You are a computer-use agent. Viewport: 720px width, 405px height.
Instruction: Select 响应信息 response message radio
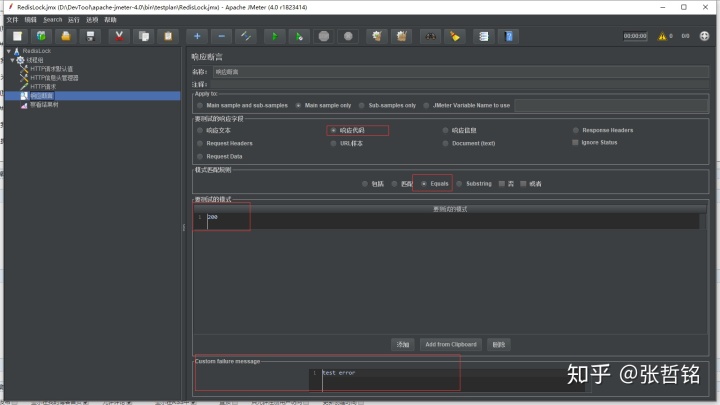[x=460, y=130]
